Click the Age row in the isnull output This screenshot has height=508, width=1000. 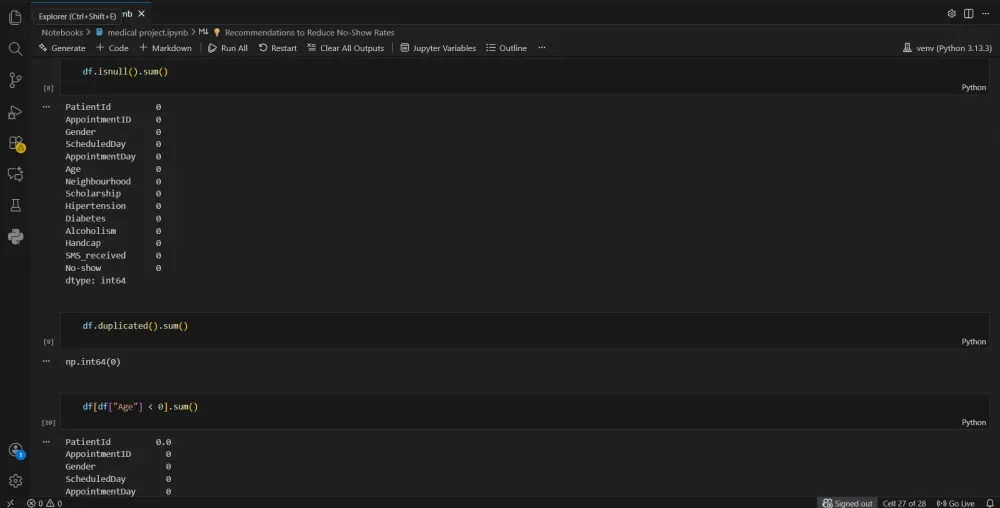pos(113,169)
